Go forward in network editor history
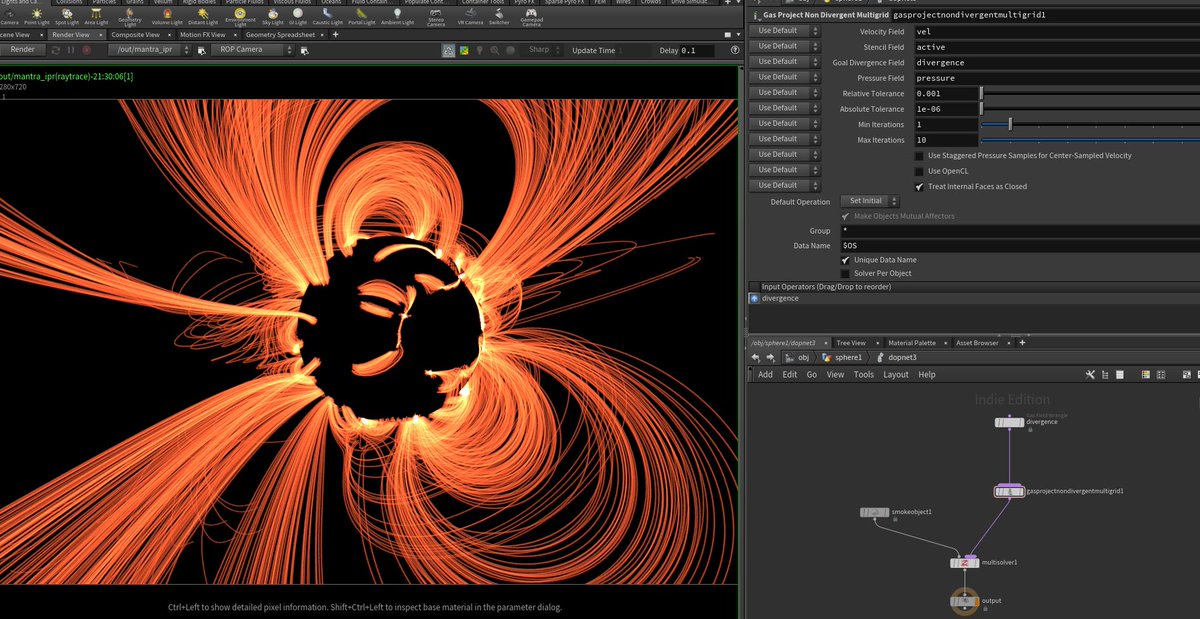The width and height of the screenshot is (1200, 619). pos(771,357)
